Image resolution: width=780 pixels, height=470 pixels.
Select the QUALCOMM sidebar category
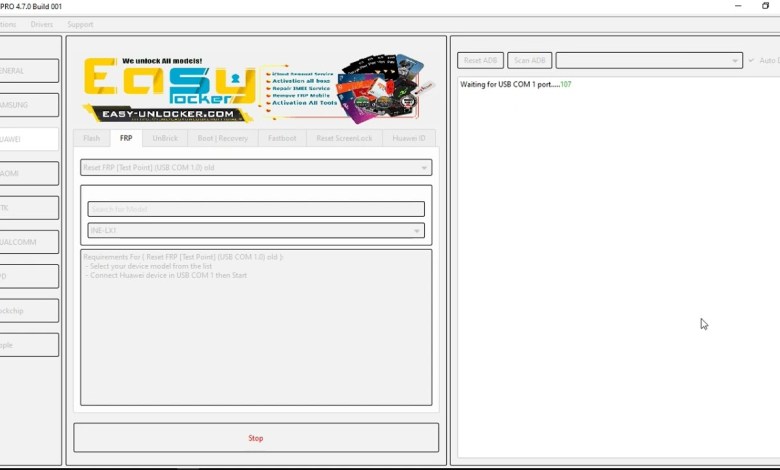tap(29, 242)
